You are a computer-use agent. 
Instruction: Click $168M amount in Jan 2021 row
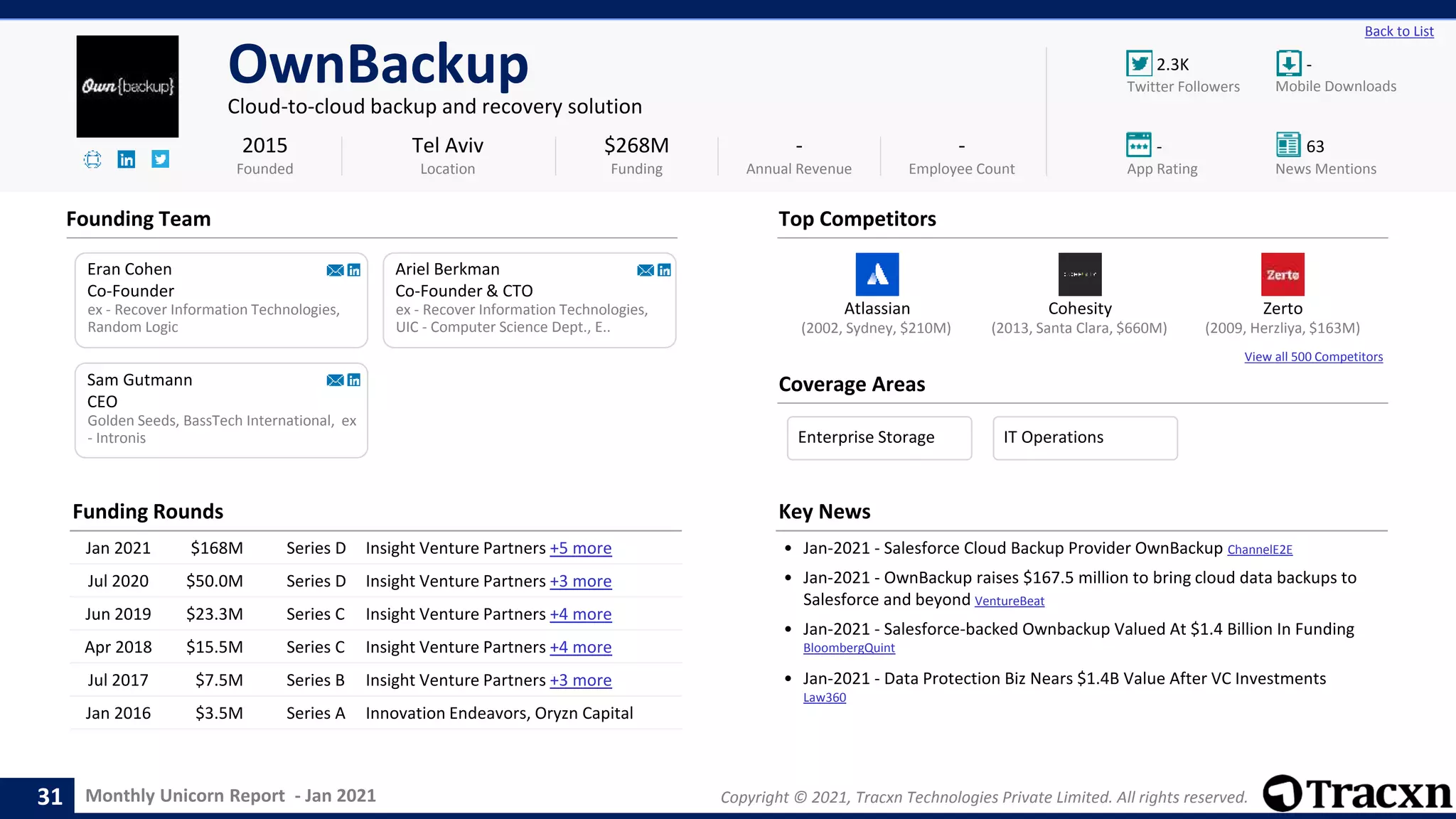point(217,548)
